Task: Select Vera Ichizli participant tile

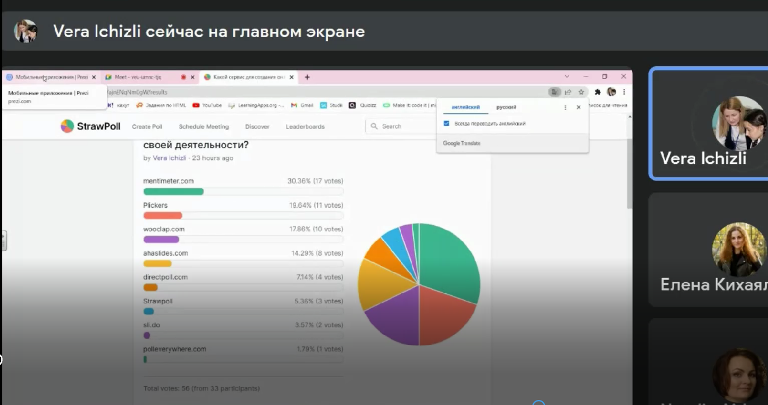Action: tap(708, 124)
